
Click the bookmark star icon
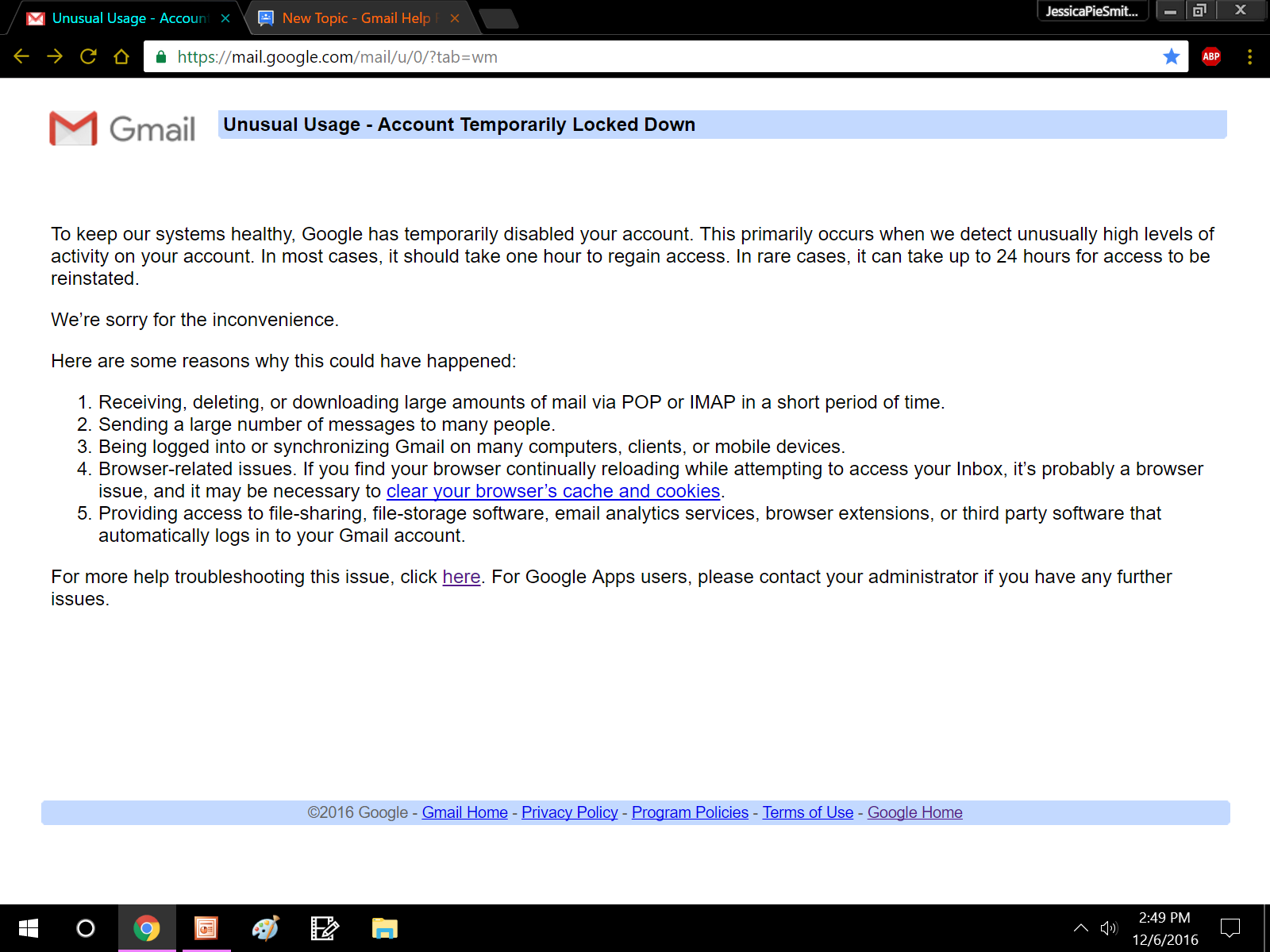click(1171, 56)
